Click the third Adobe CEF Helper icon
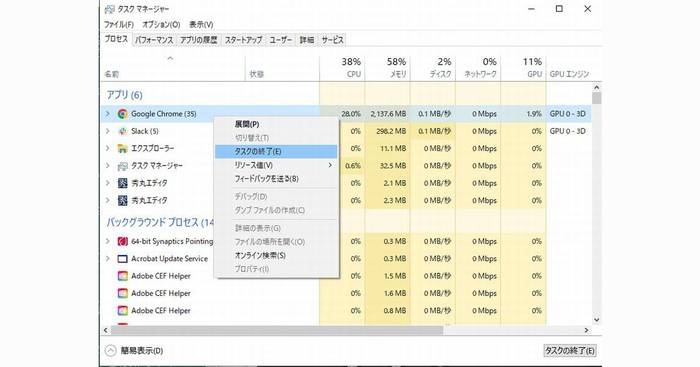700x367 pixels. point(122,311)
